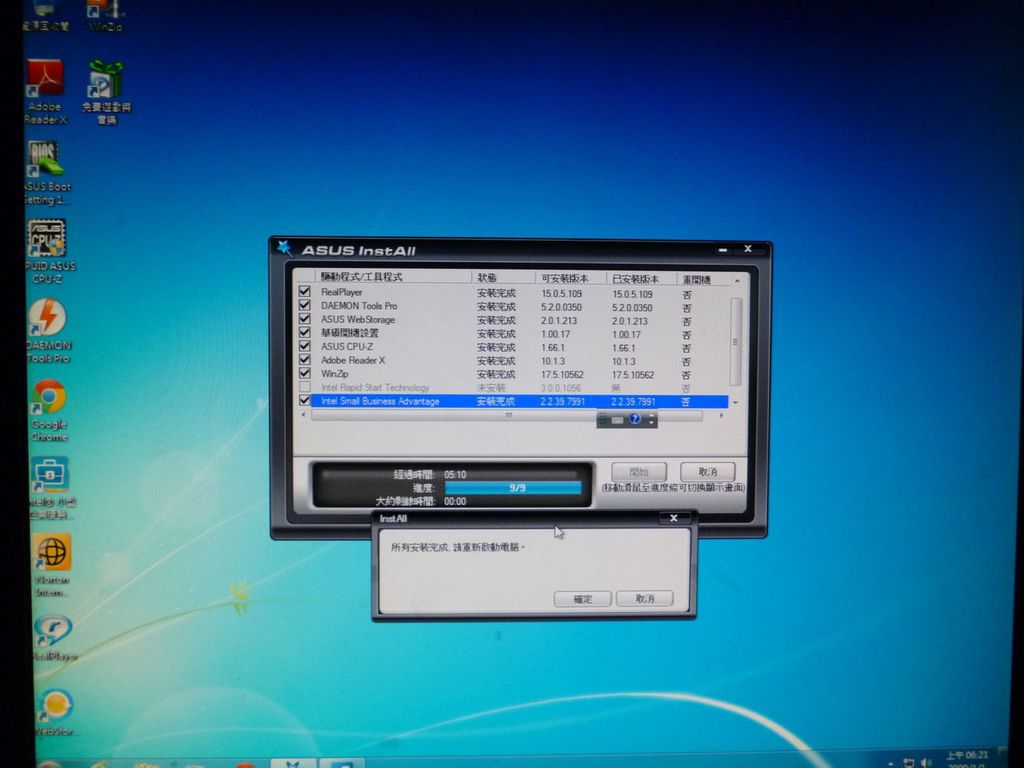Click the 取消 button in the InstAll popup dialog

645,598
